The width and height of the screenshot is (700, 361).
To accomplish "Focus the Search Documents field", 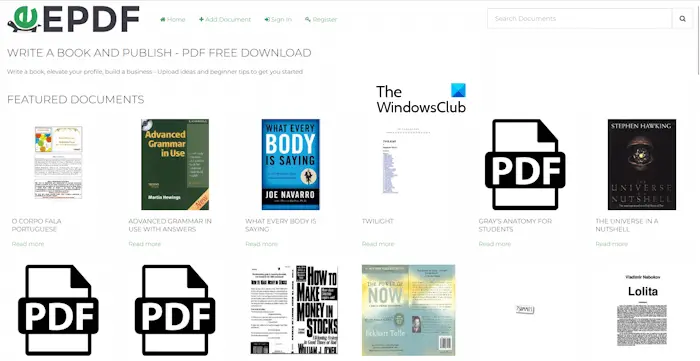I will (x=579, y=19).
